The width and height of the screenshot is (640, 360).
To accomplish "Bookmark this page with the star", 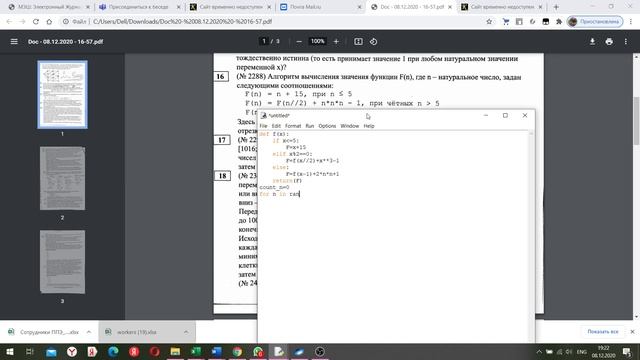I will 489,22.
